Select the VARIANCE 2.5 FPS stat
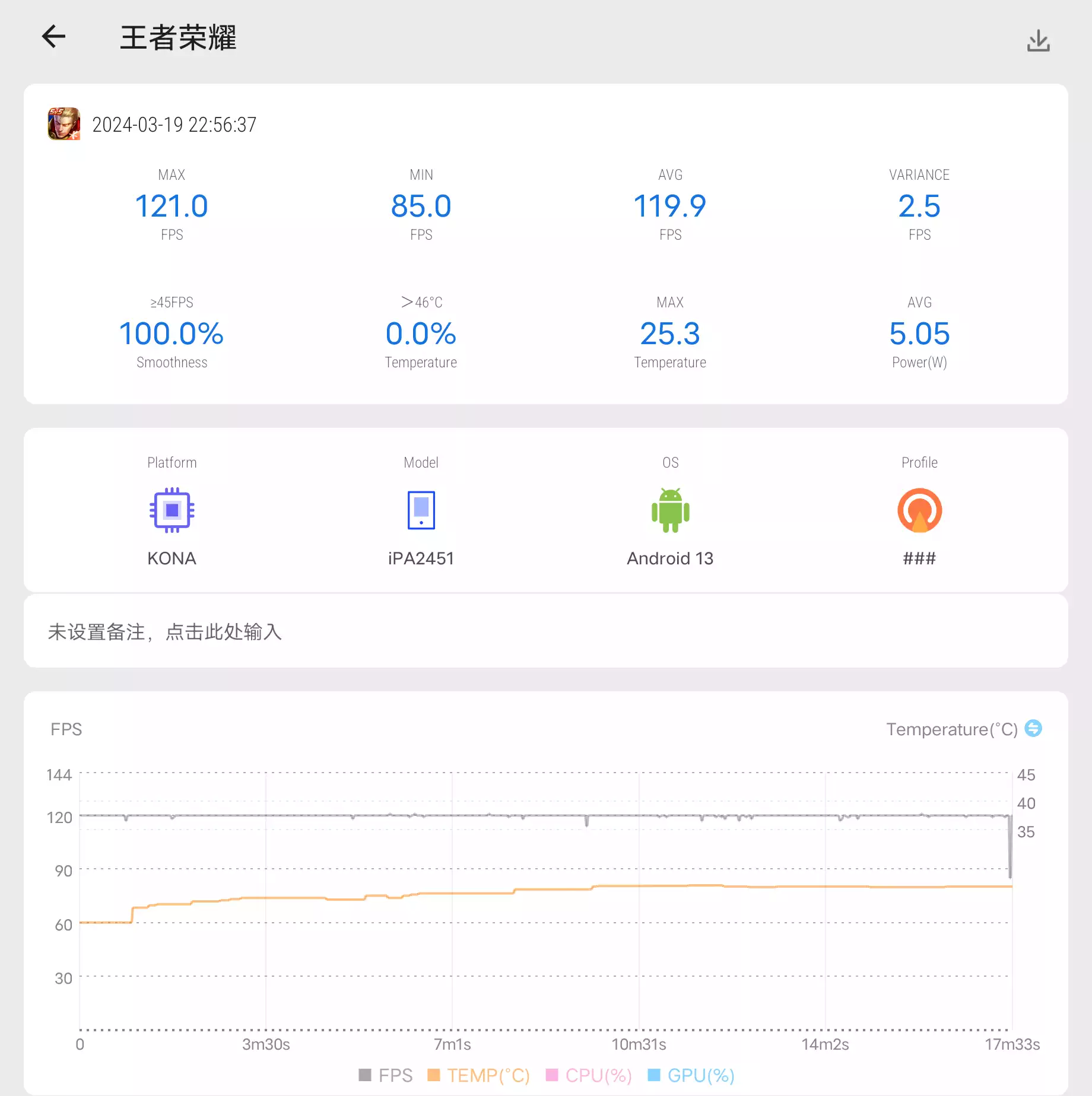1092x1096 pixels. (919, 205)
